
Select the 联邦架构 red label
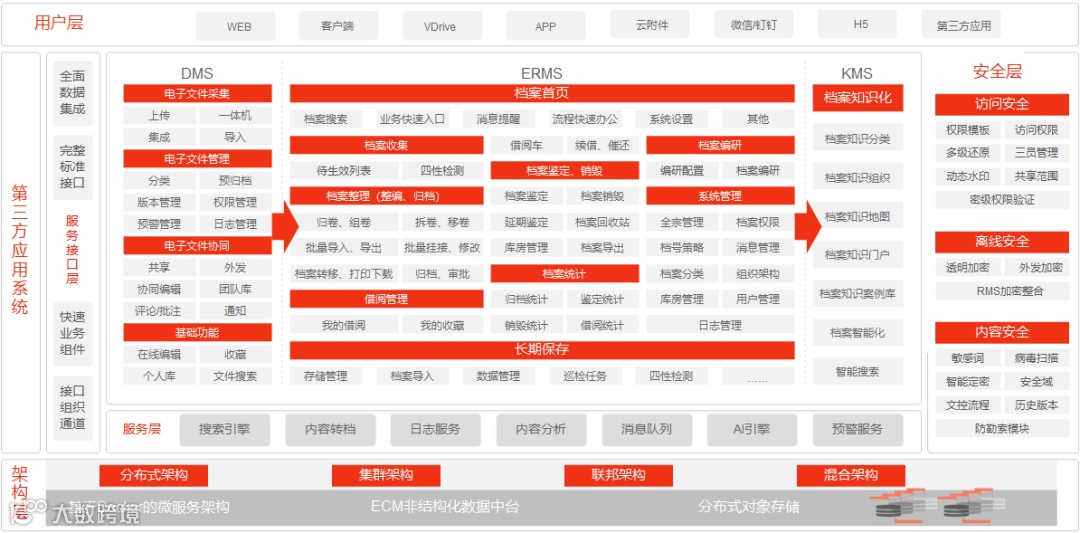(618, 476)
